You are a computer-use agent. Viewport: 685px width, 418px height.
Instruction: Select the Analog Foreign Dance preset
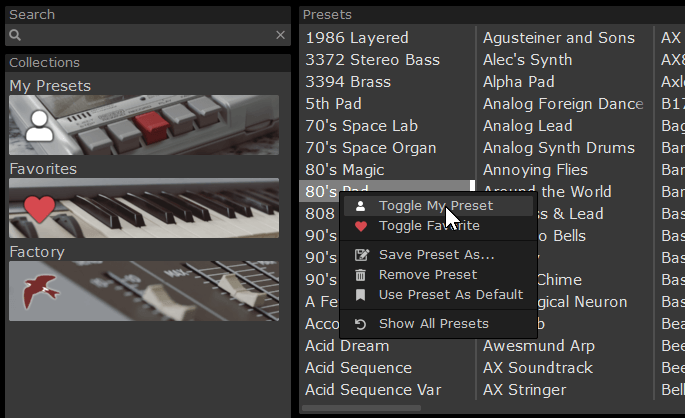click(x=563, y=104)
